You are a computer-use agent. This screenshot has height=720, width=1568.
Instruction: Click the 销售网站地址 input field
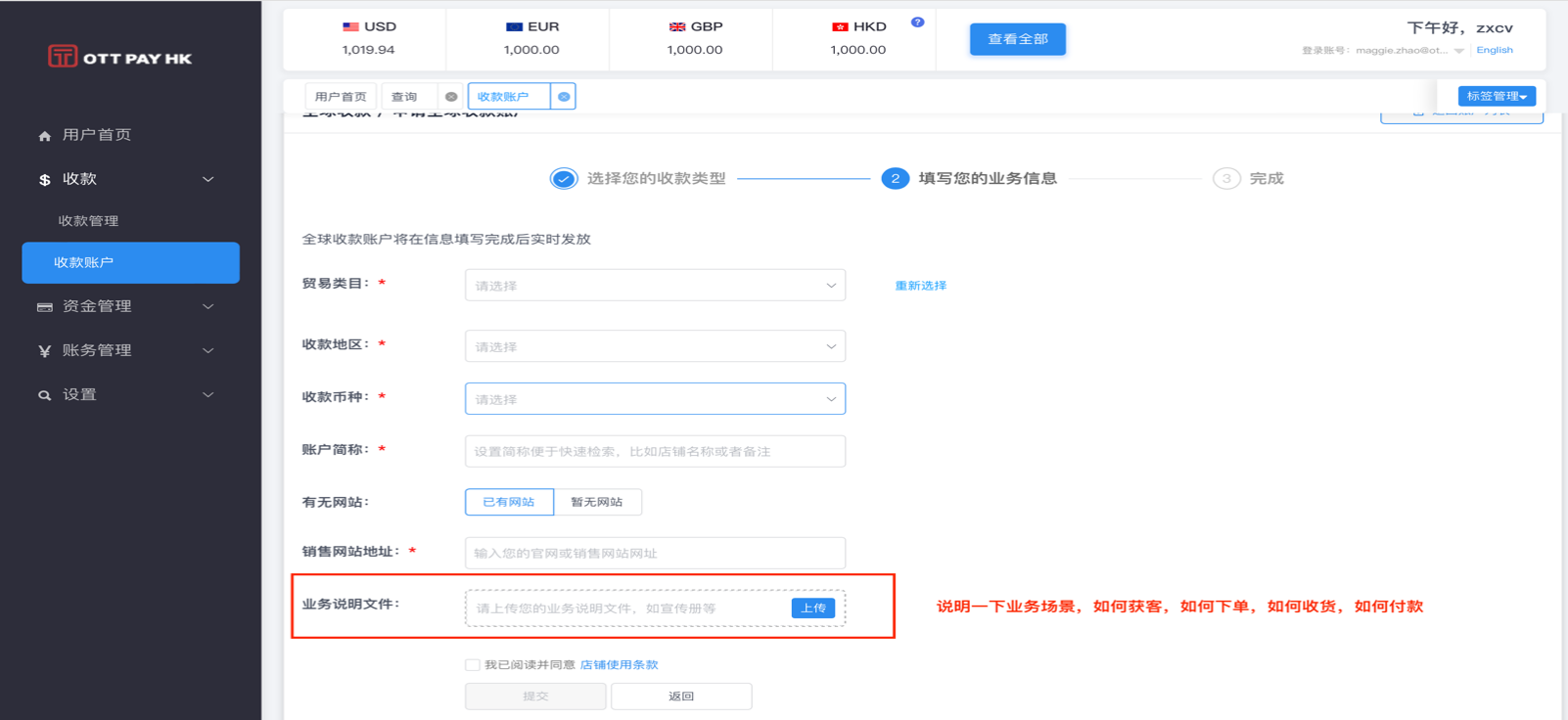(655, 553)
